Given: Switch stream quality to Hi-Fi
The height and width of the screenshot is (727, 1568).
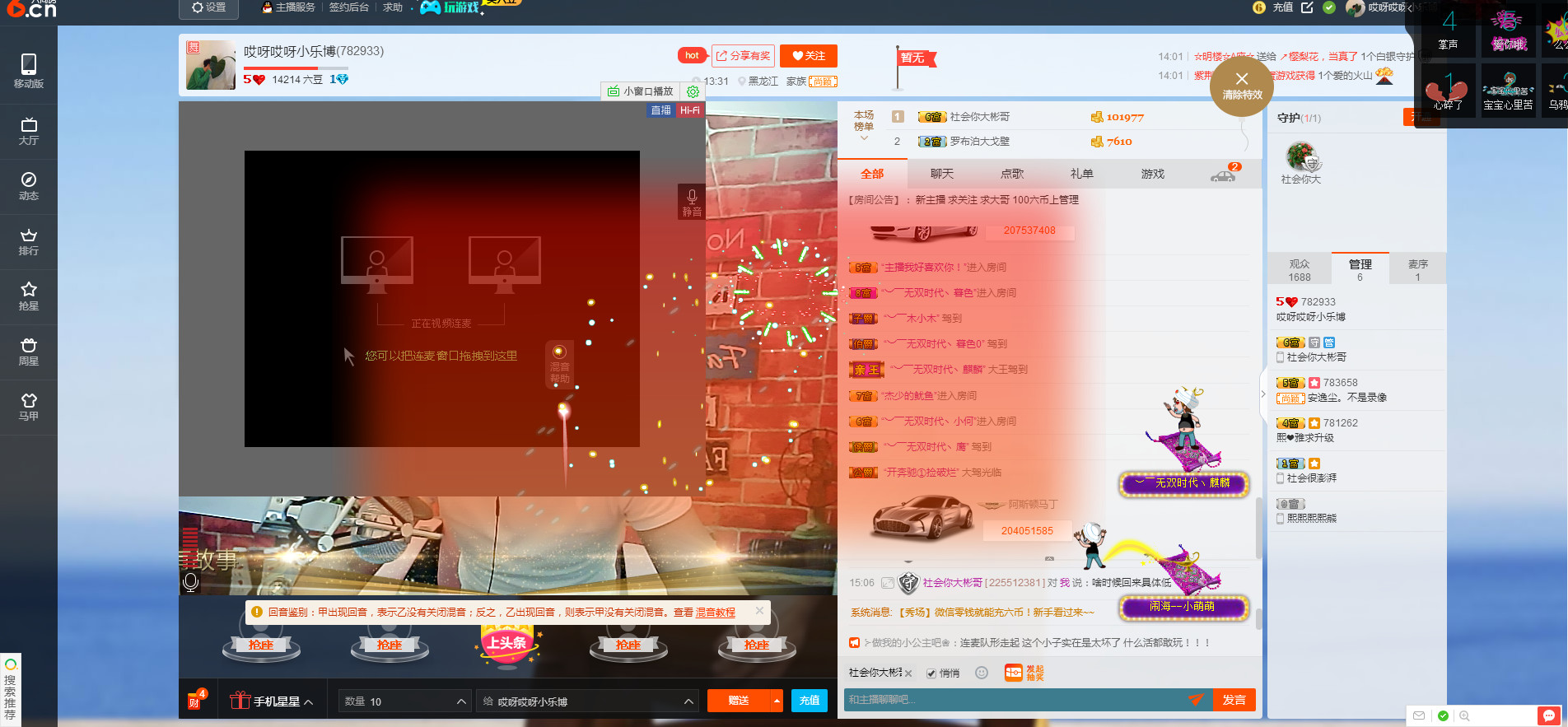Looking at the screenshot, I should 690,110.
